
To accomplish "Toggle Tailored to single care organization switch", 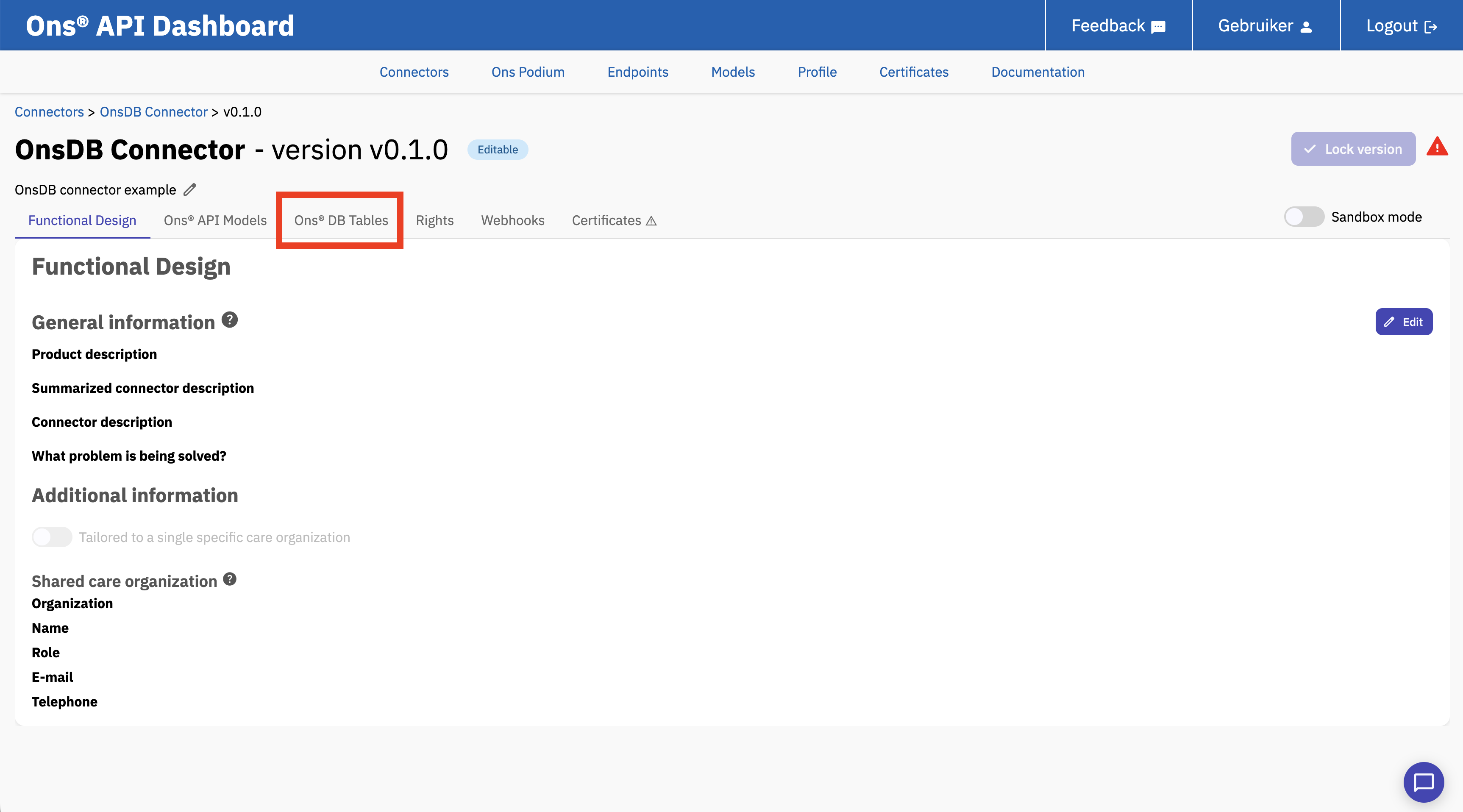I will pyautogui.click(x=52, y=537).
